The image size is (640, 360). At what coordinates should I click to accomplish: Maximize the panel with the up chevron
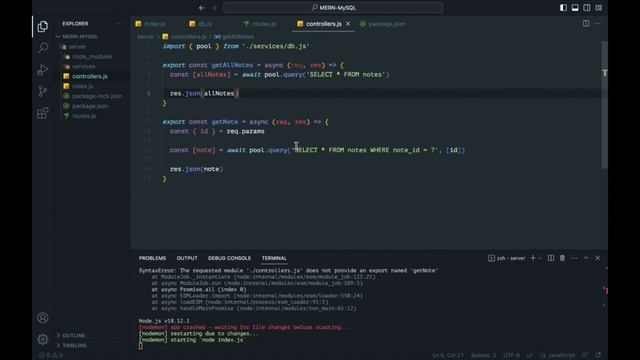pos(586,258)
